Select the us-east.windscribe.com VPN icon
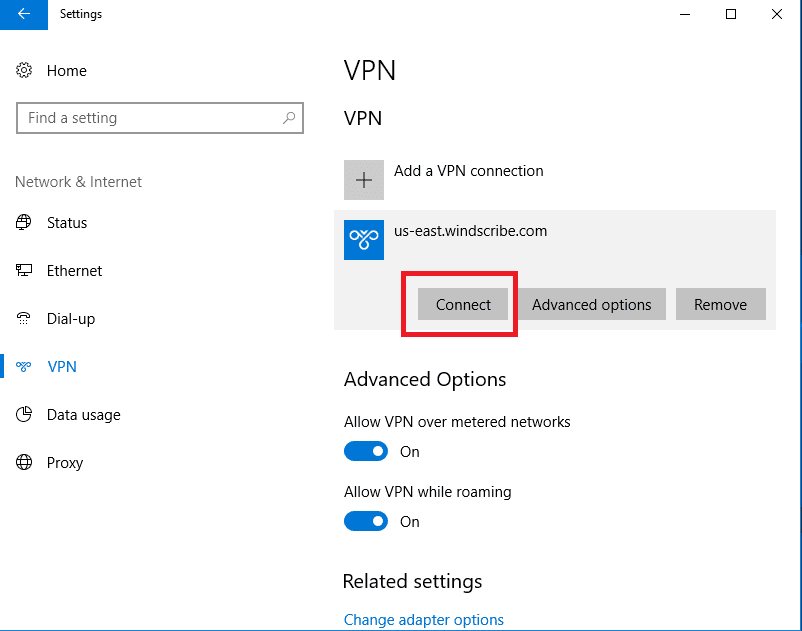Viewport: 802px width, 631px height. point(364,240)
